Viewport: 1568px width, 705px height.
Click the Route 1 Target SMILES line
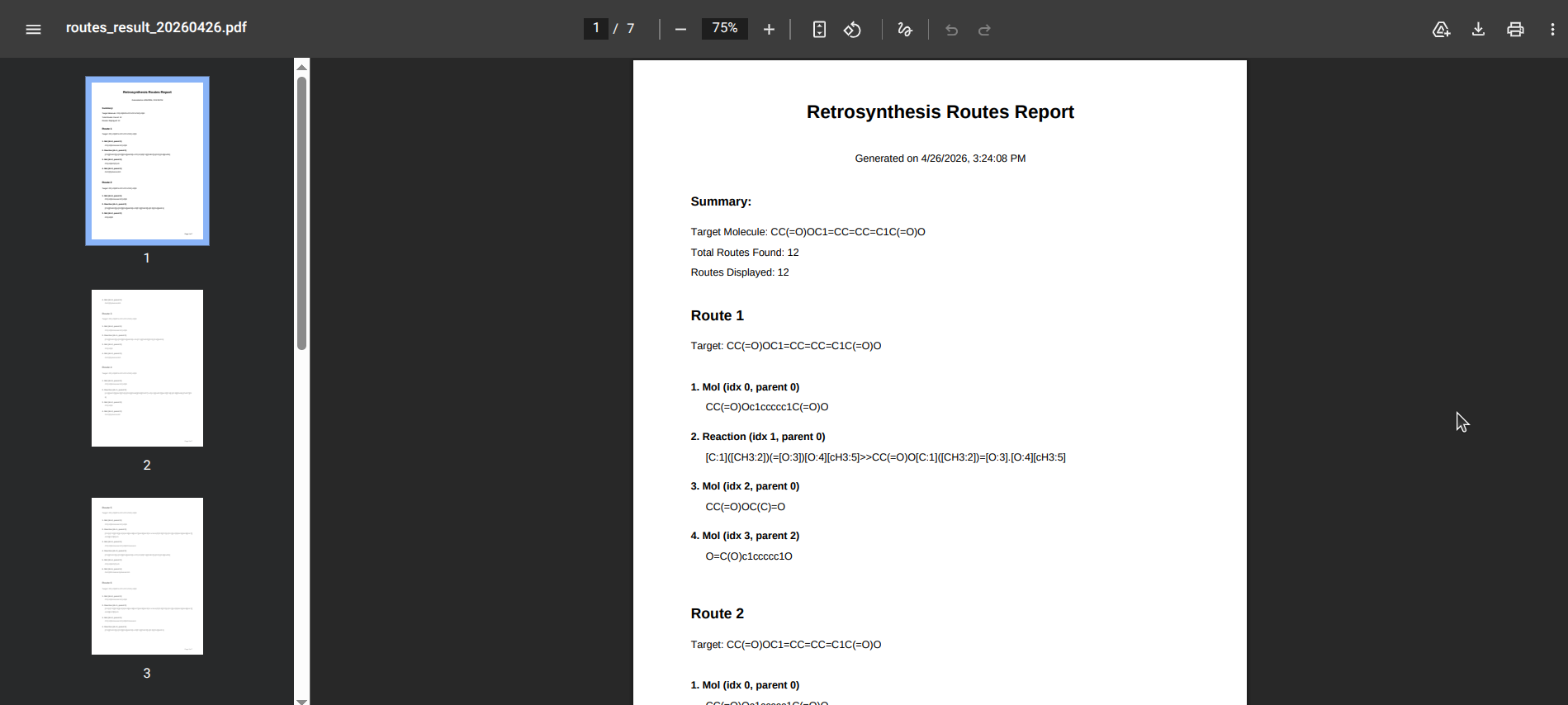(786, 346)
